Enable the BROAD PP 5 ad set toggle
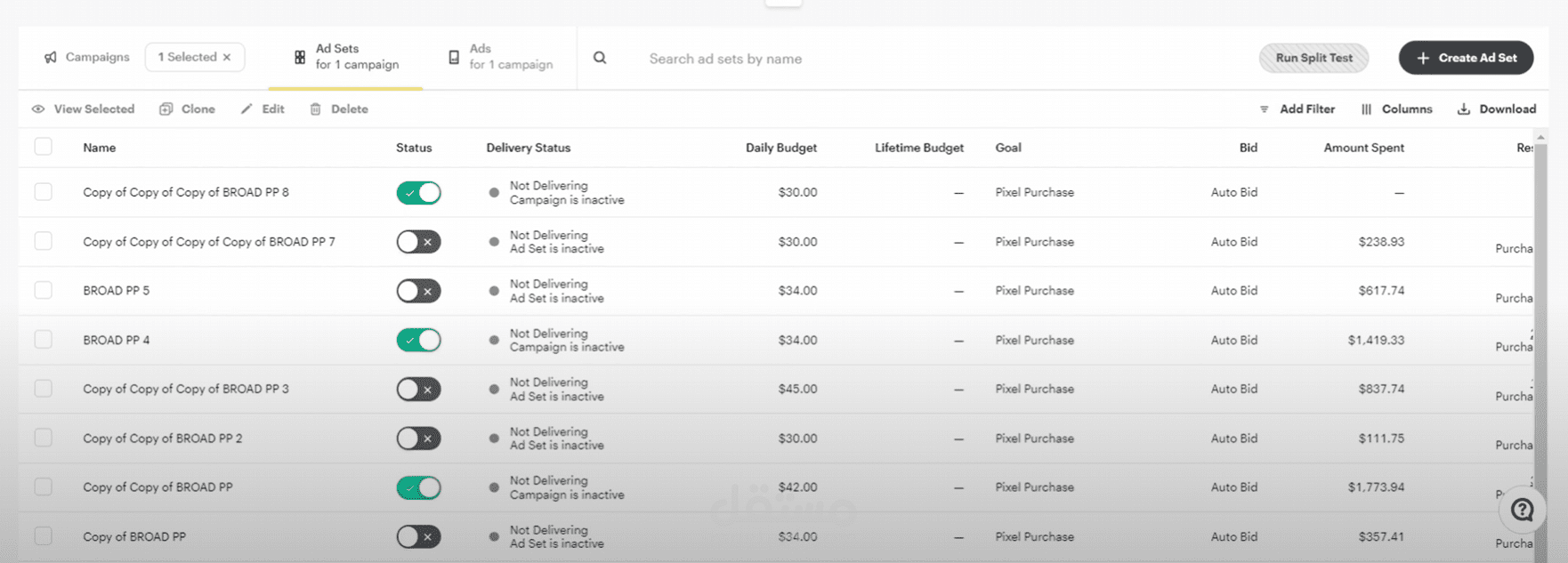The width and height of the screenshot is (1568, 563). tap(418, 291)
